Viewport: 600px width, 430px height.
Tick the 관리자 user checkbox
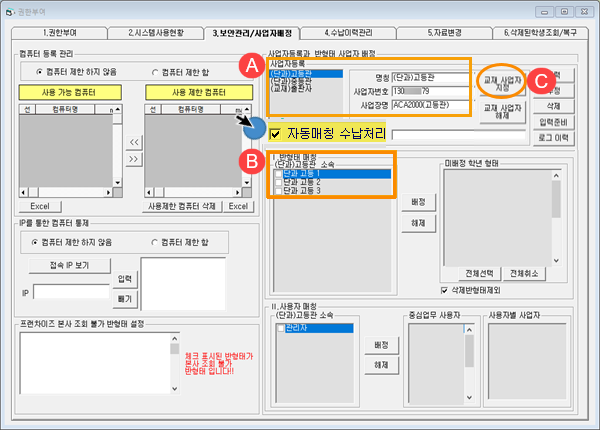click(278, 326)
